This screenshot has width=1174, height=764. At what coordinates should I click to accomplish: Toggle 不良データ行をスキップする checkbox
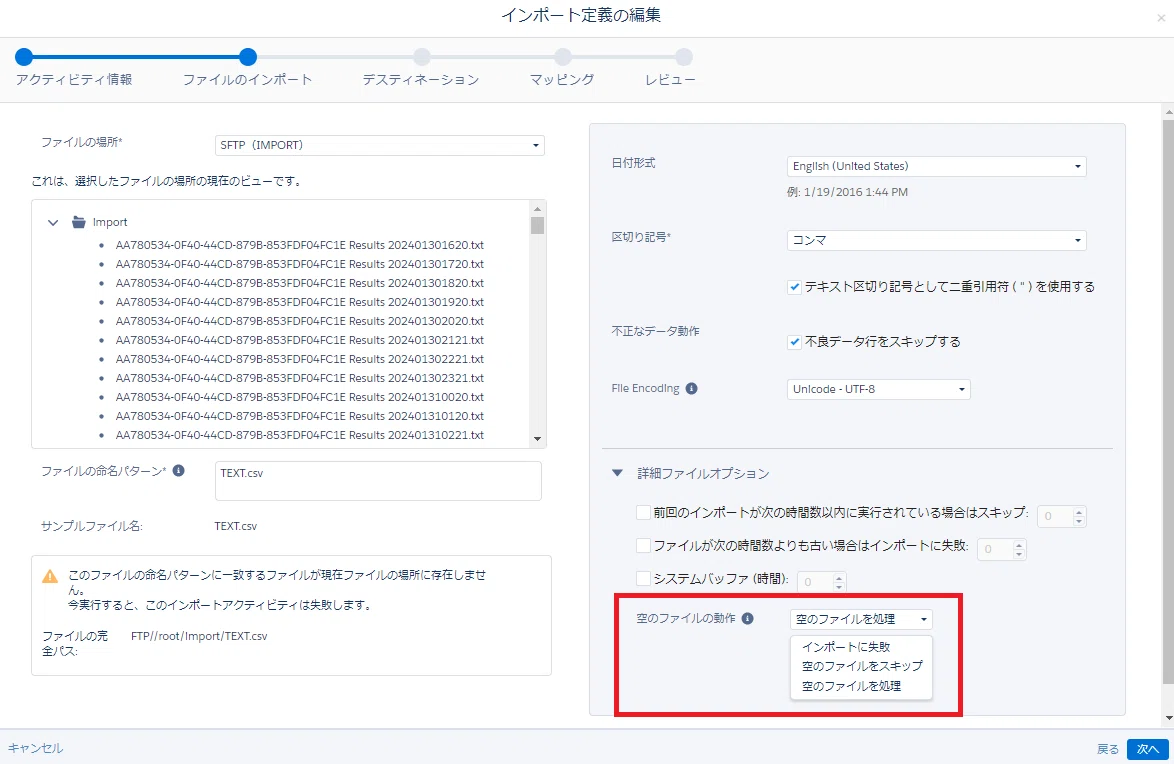794,342
